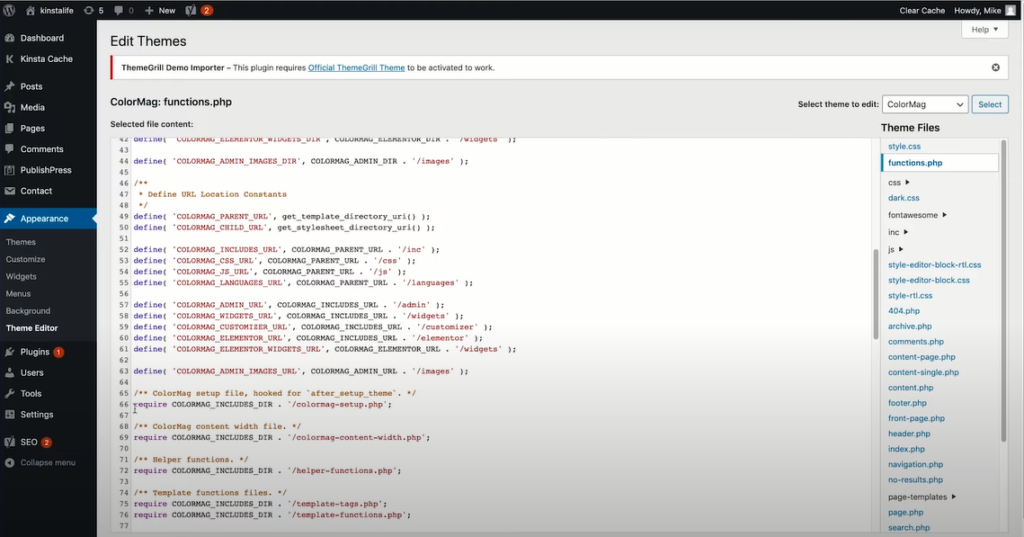The image size is (1024, 537).
Task: Click inside the code editor on line 66
Action: 400,404
